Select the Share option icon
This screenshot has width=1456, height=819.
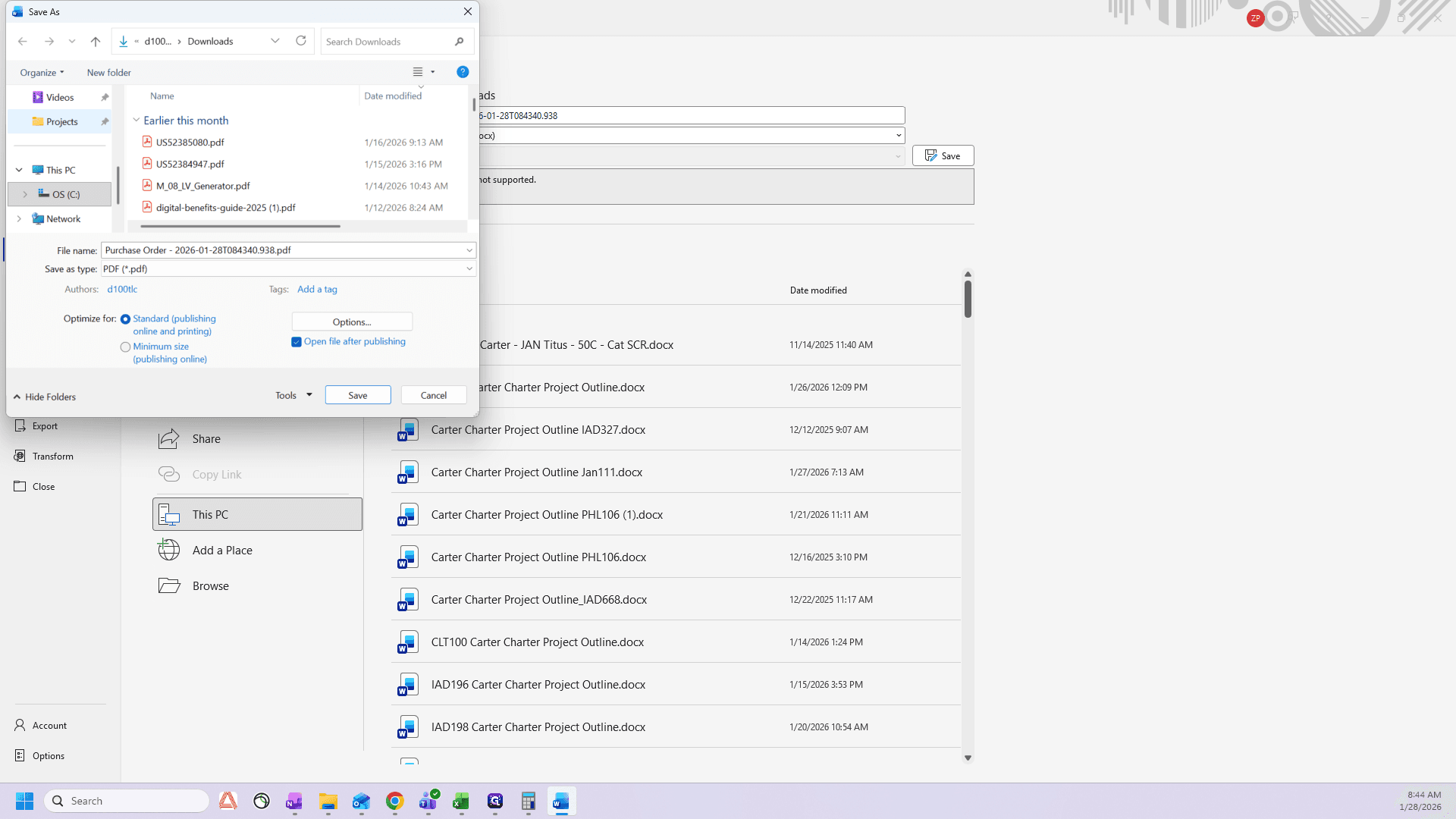[168, 439]
